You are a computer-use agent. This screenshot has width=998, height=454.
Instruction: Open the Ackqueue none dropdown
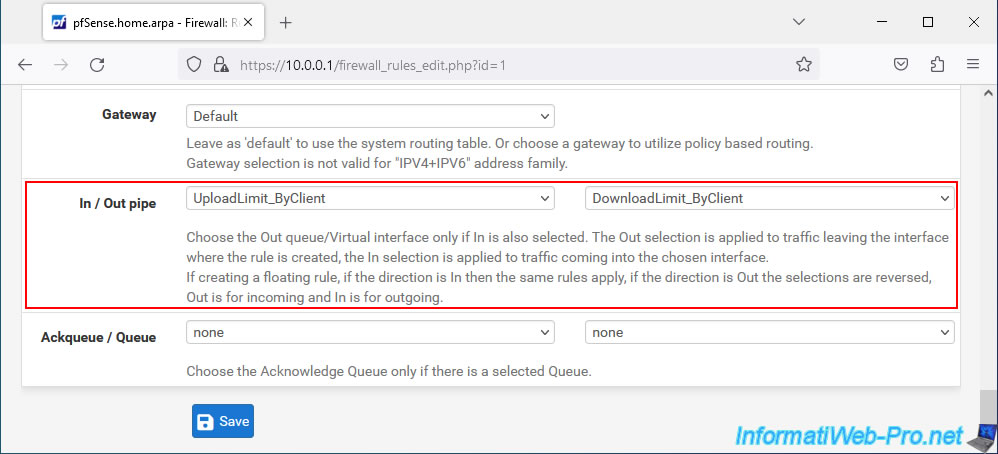click(370, 332)
